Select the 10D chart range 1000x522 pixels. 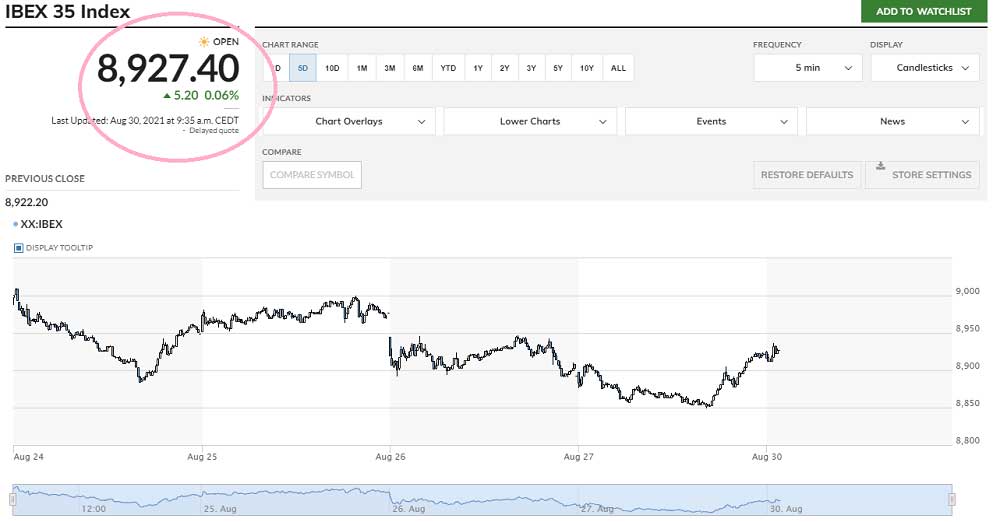coord(332,68)
